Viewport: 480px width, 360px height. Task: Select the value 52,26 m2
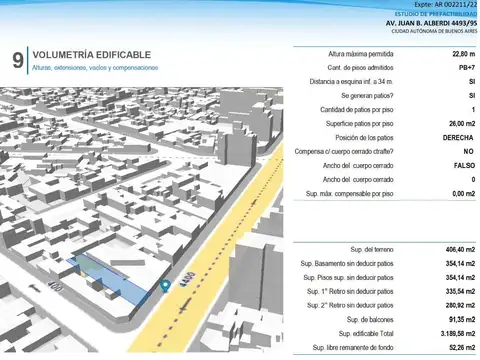click(x=462, y=348)
